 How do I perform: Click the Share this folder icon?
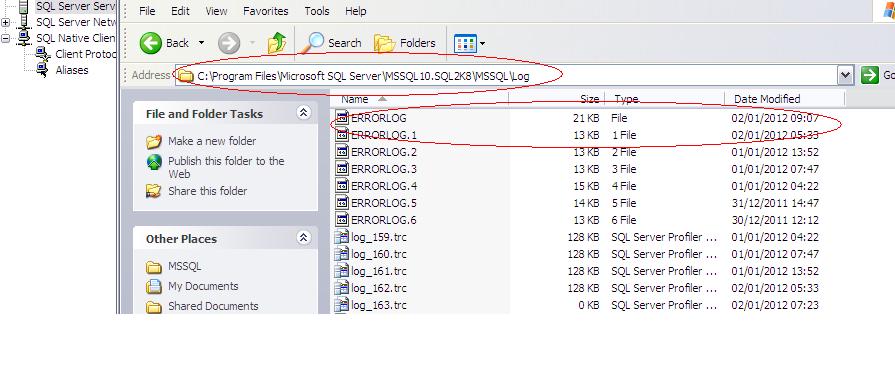click(154, 191)
